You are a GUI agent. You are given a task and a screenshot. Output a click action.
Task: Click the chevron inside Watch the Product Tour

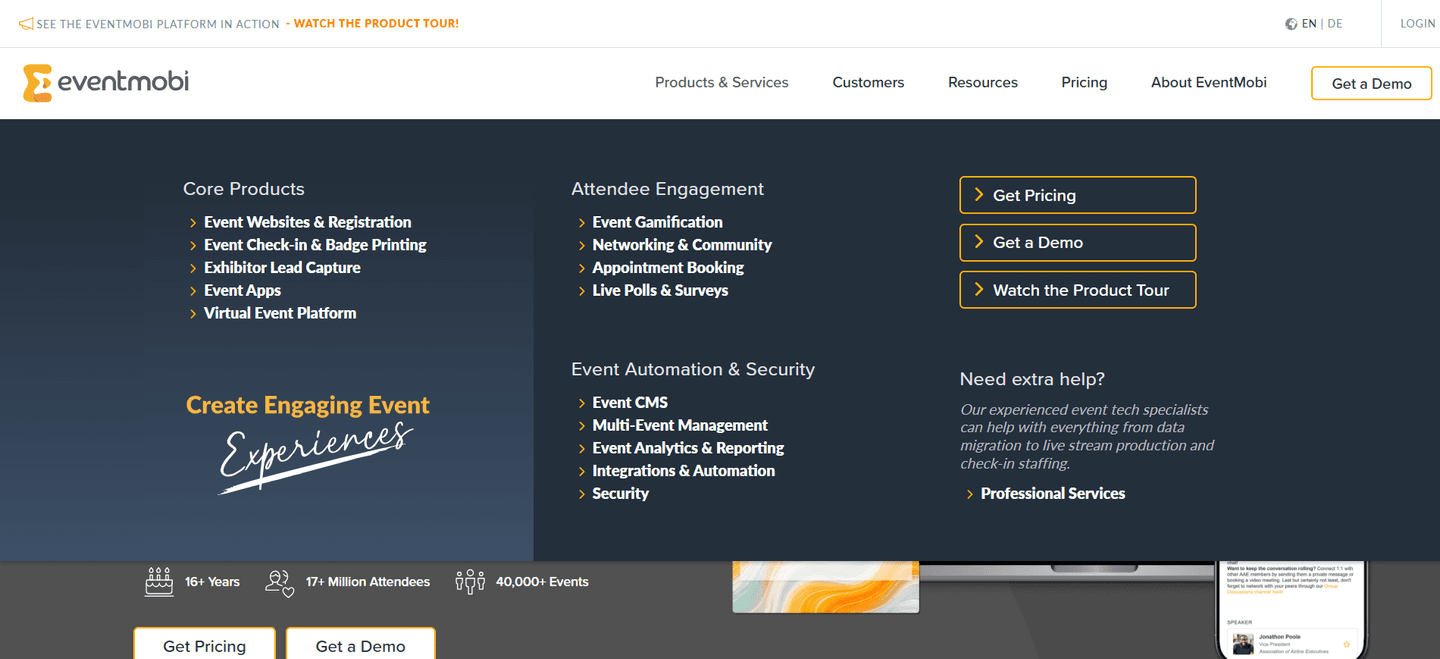click(979, 290)
